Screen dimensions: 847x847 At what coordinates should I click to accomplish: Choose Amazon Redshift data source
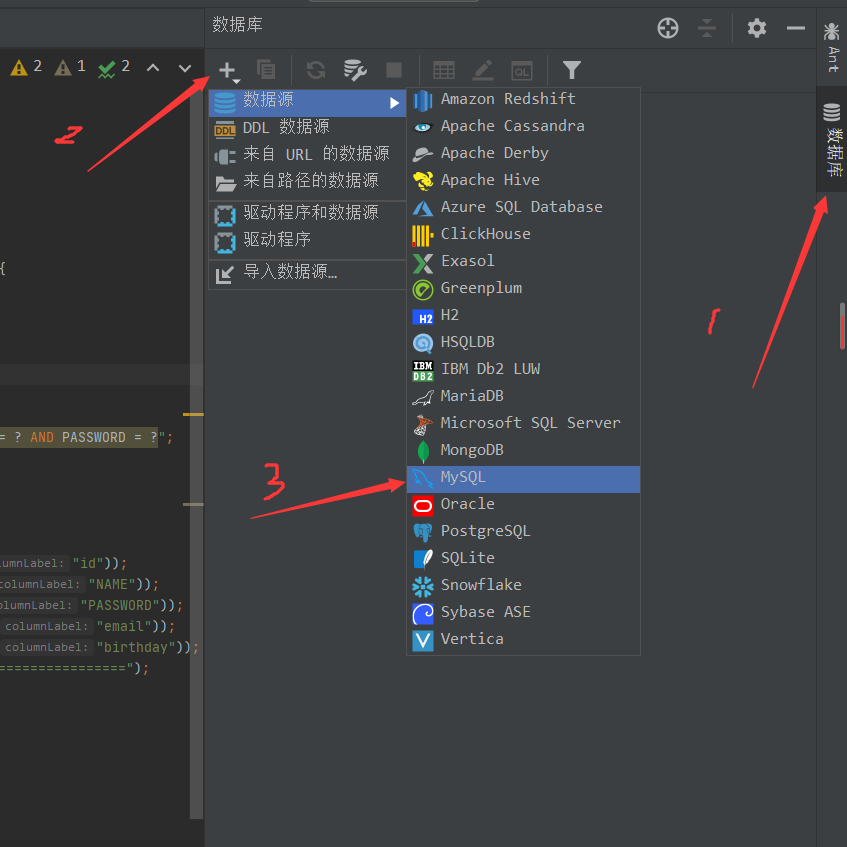523,100
